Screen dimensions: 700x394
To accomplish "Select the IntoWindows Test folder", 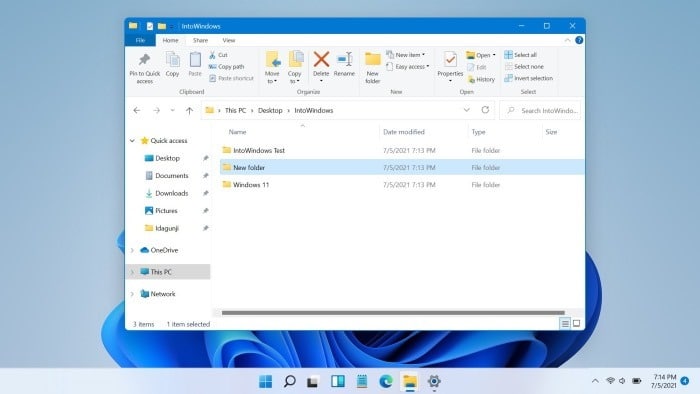I will pos(258,150).
